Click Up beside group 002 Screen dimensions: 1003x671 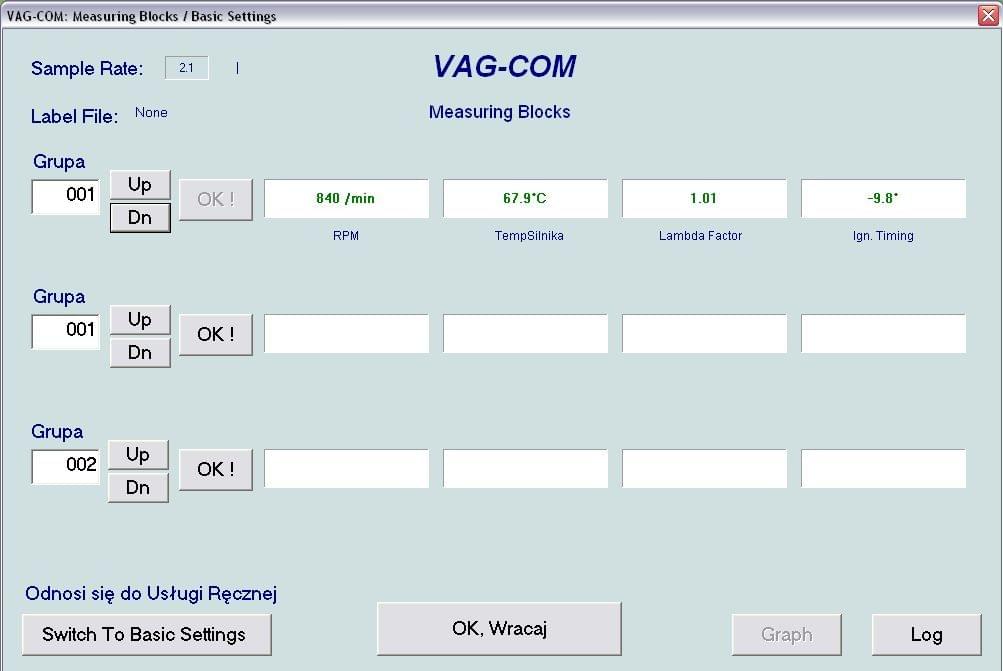click(x=138, y=455)
